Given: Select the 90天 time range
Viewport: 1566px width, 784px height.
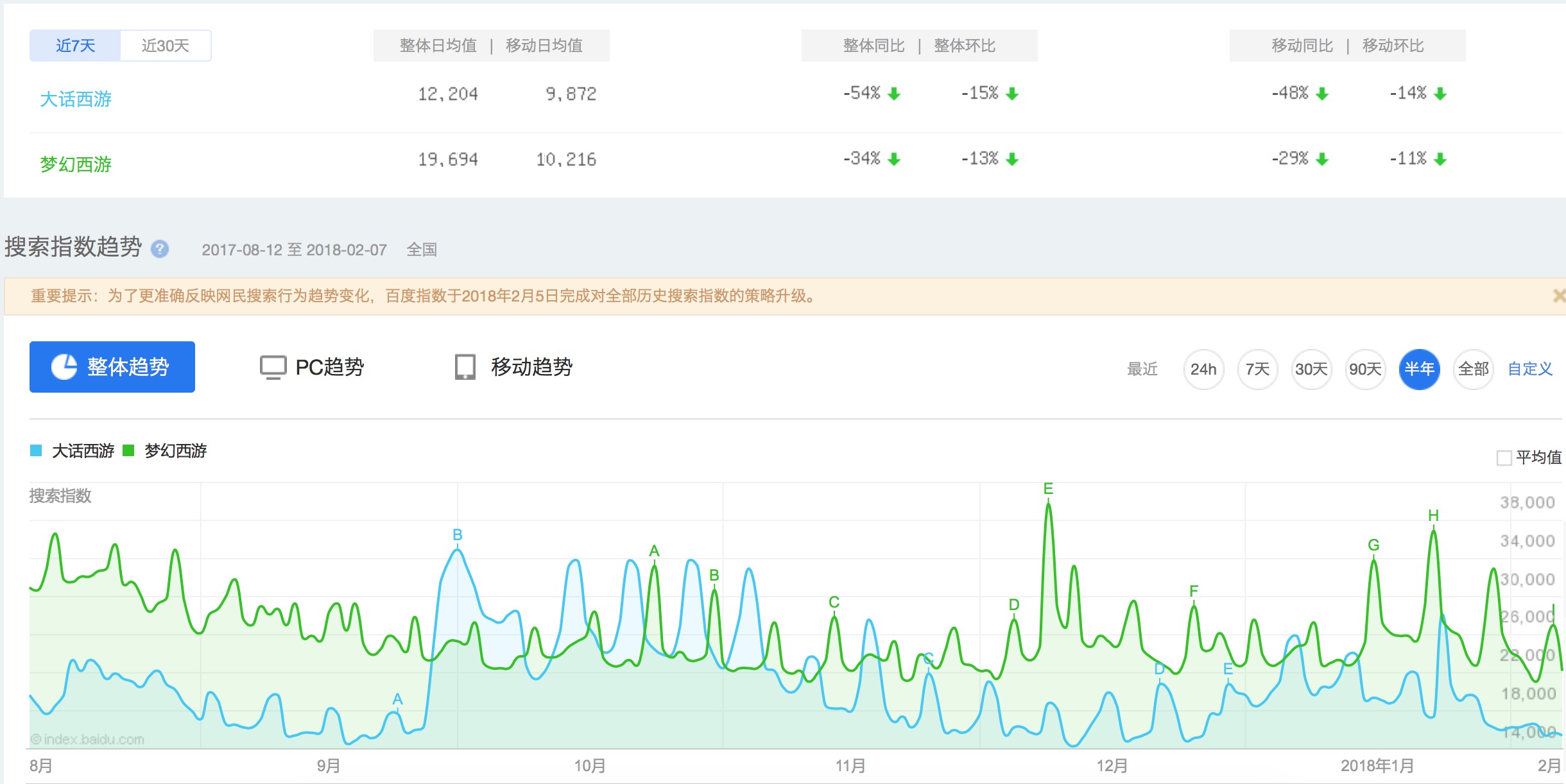Looking at the screenshot, I should click(x=1365, y=369).
